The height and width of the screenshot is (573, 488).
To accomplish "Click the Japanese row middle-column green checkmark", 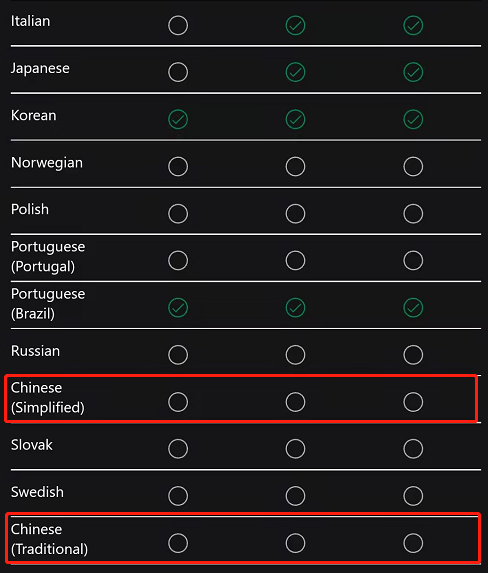I will pyautogui.click(x=295, y=72).
